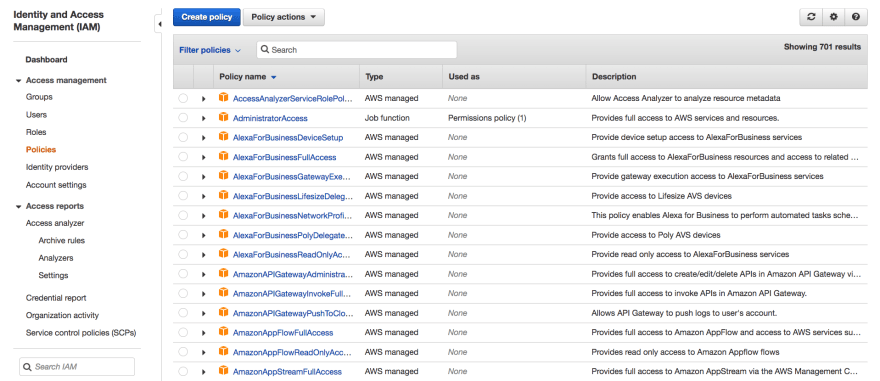Click the refresh icon button
Screen dimensions: 880x381
tap(811, 17)
